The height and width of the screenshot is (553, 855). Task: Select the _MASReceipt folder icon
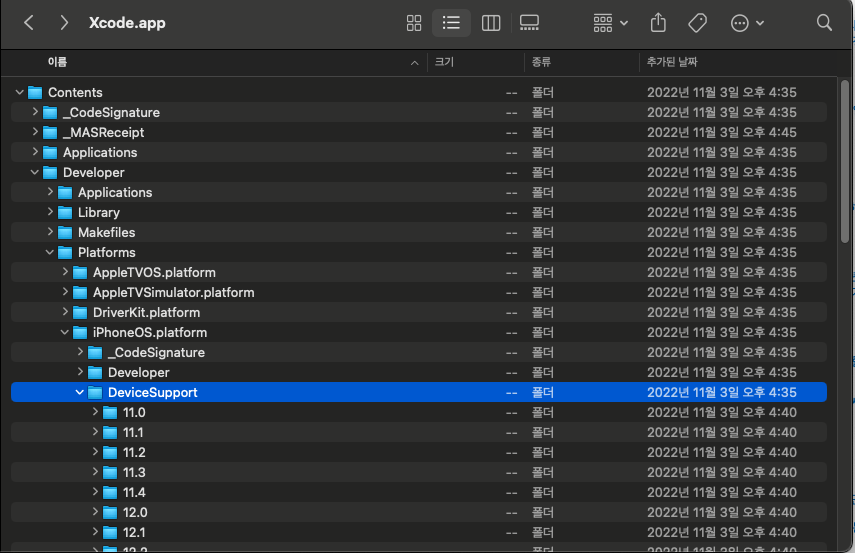pyautogui.click(x=50, y=133)
